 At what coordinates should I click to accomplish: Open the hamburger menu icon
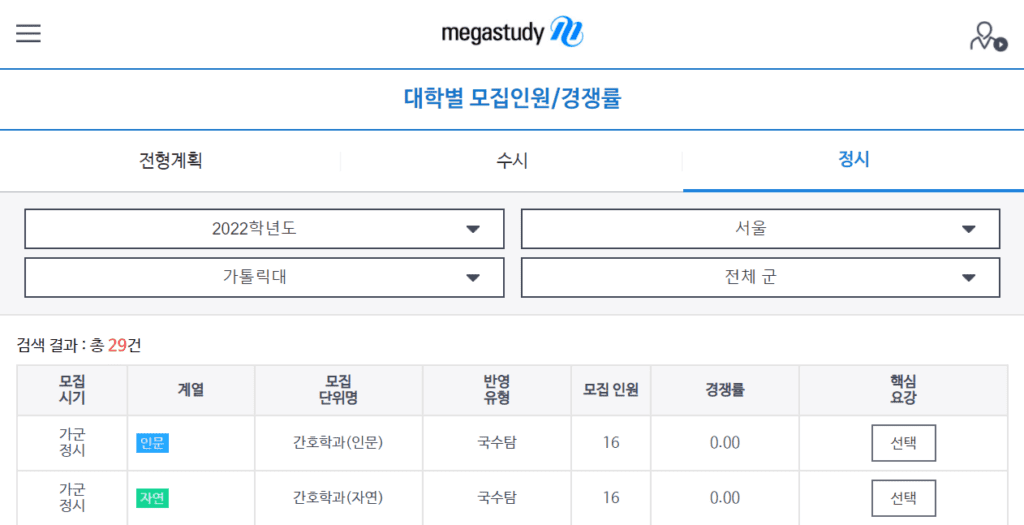pos(28,33)
